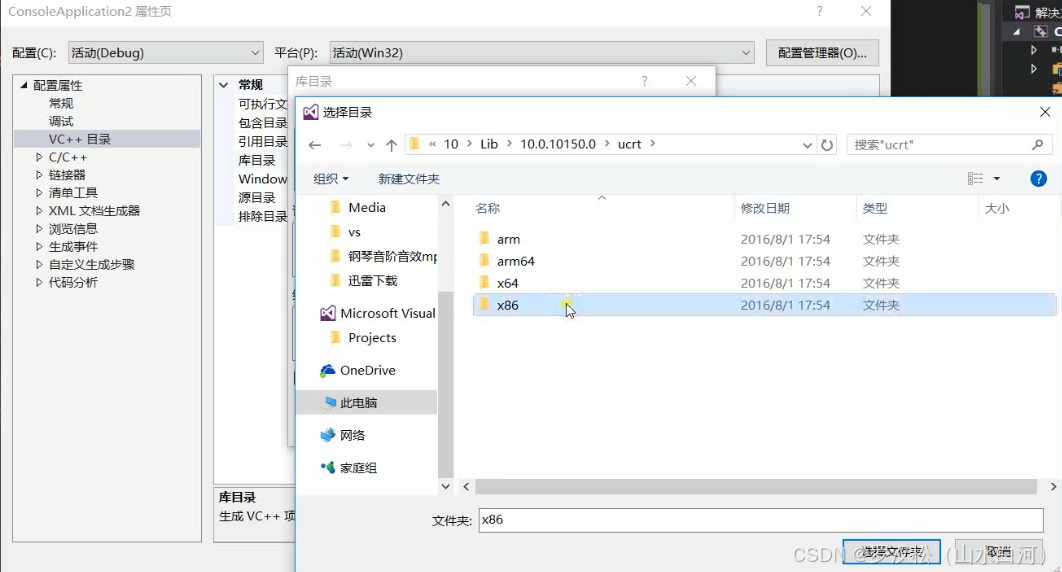This screenshot has height=572, width=1062.
Task: Collapse the 常规 property group chevron
Action: (224, 85)
